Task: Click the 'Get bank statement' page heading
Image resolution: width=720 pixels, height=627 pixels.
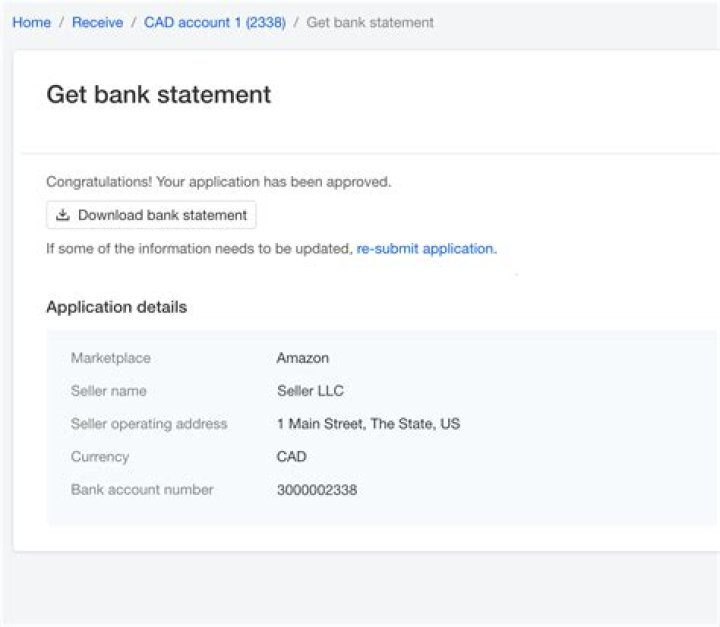Action: click(x=158, y=95)
